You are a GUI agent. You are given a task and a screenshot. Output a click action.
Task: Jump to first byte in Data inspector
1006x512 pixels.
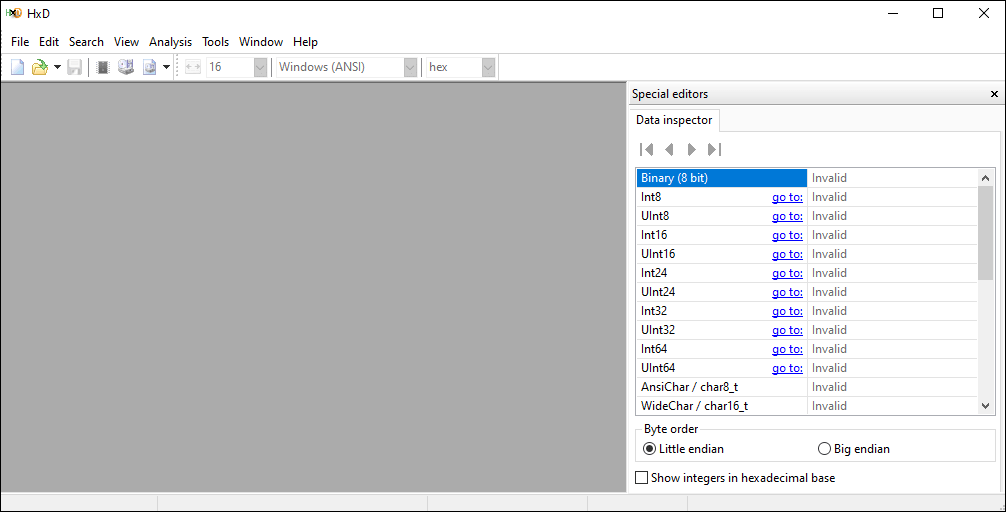(x=647, y=149)
